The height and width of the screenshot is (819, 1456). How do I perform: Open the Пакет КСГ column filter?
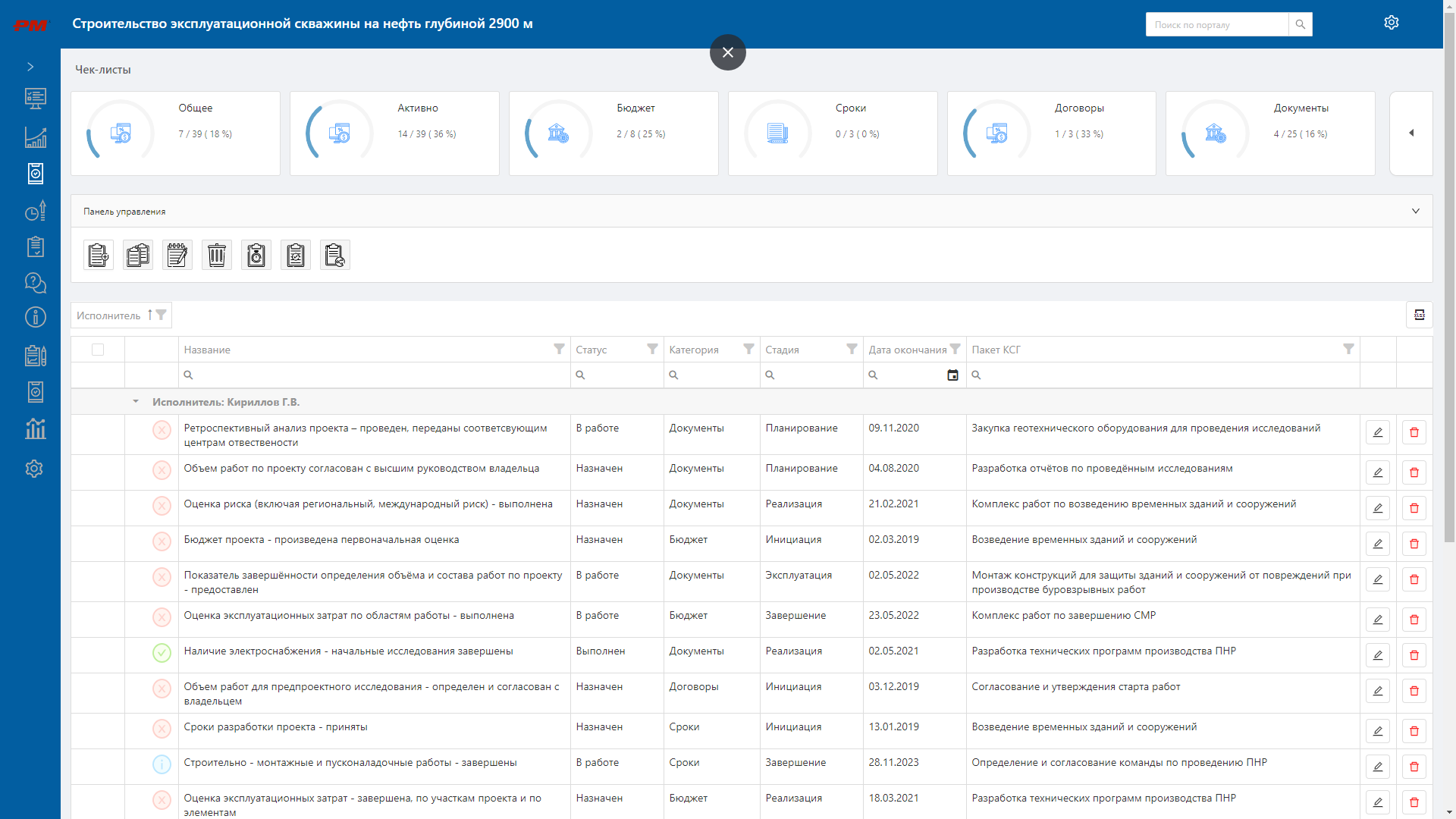1348,349
